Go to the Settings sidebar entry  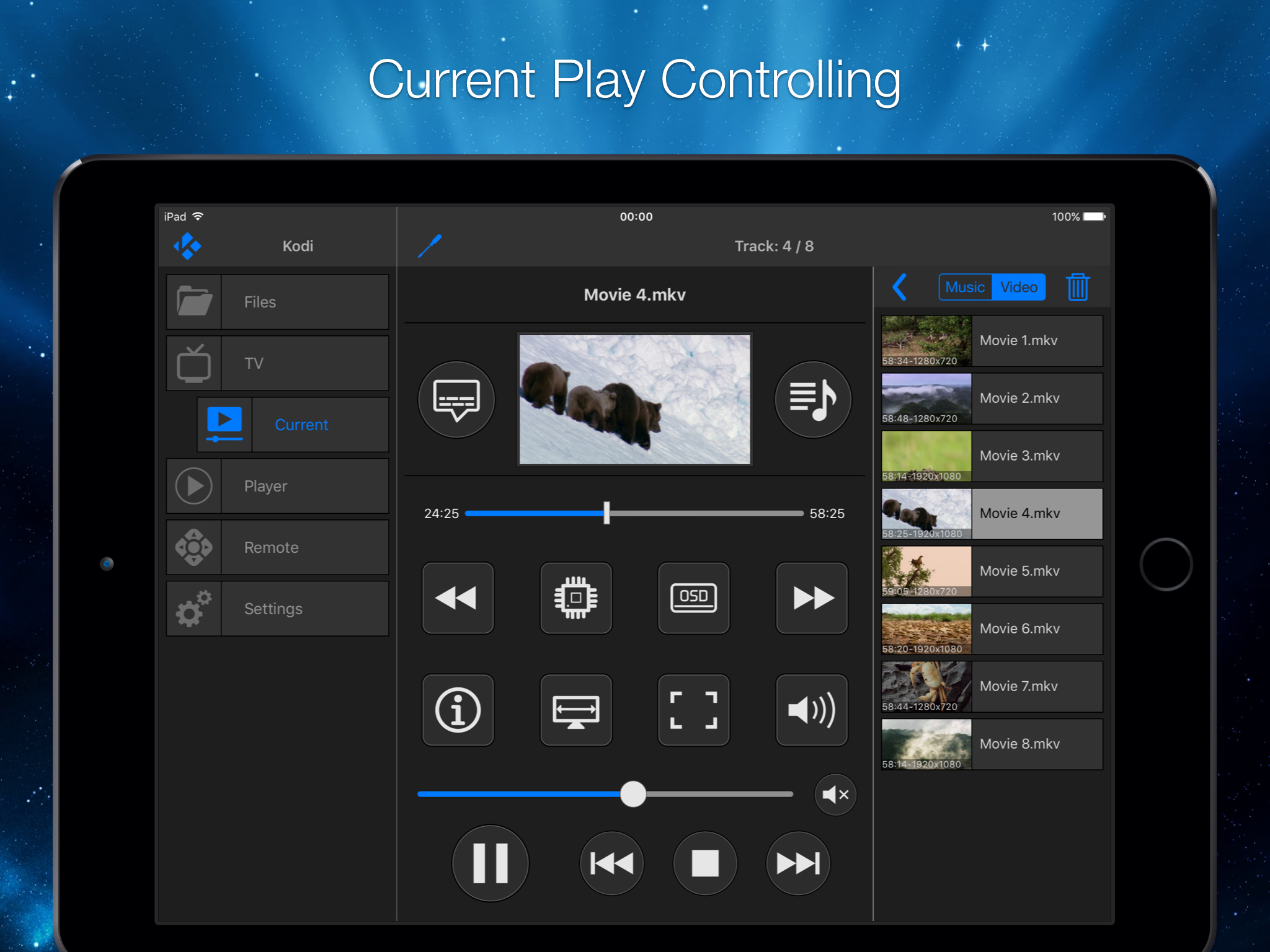coord(277,609)
